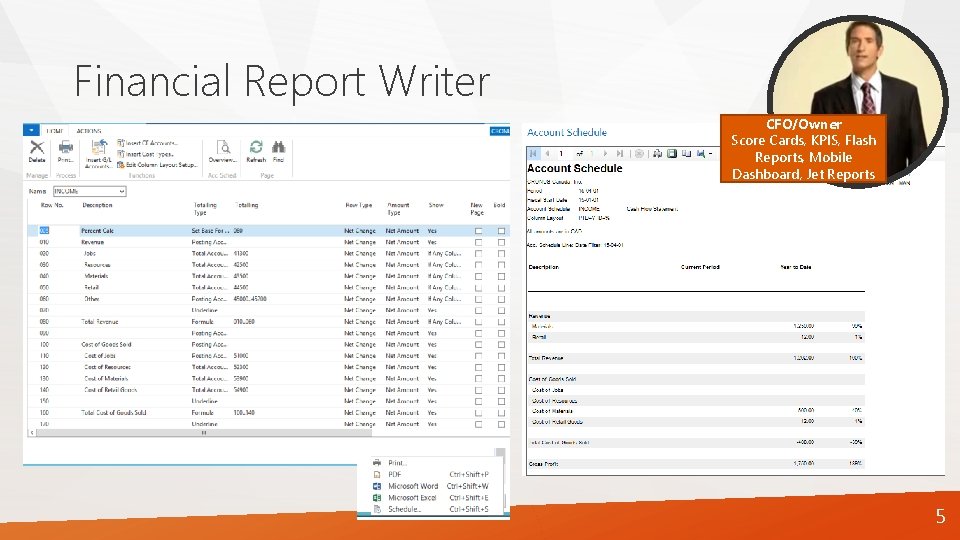This screenshot has width=960, height=540.
Task: Click the stop rendering icon in report toolbar
Action: point(639,154)
